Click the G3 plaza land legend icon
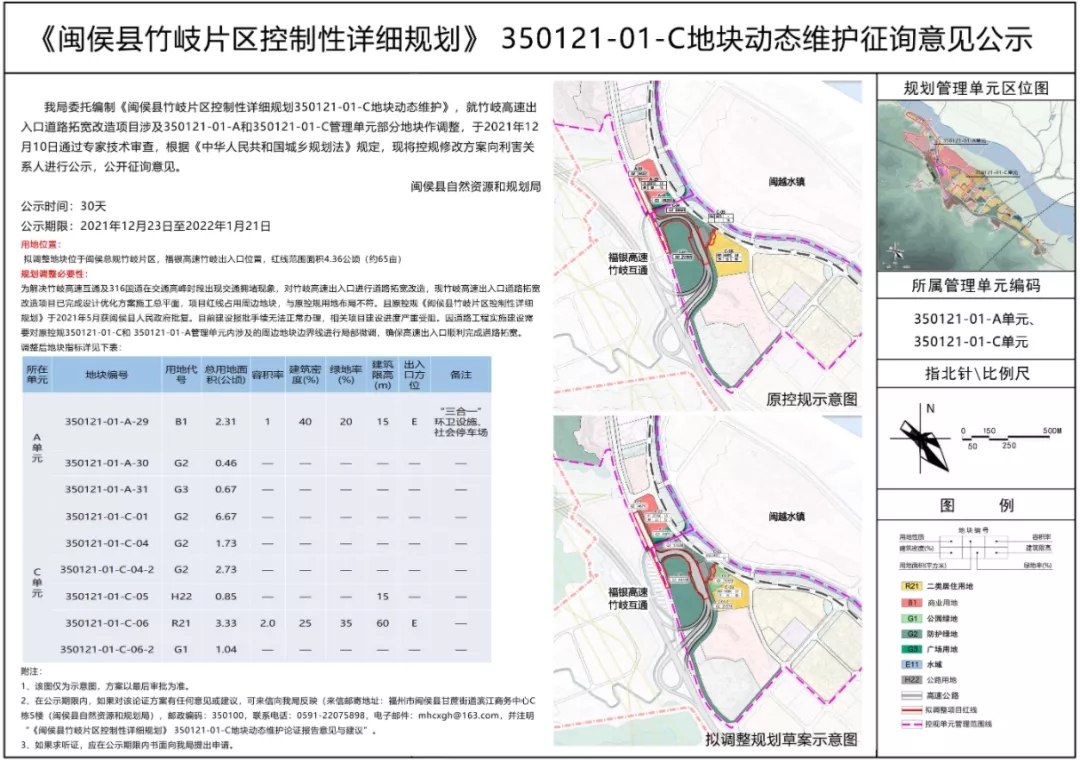This screenshot has width=1080, height=760. [912, 650]
